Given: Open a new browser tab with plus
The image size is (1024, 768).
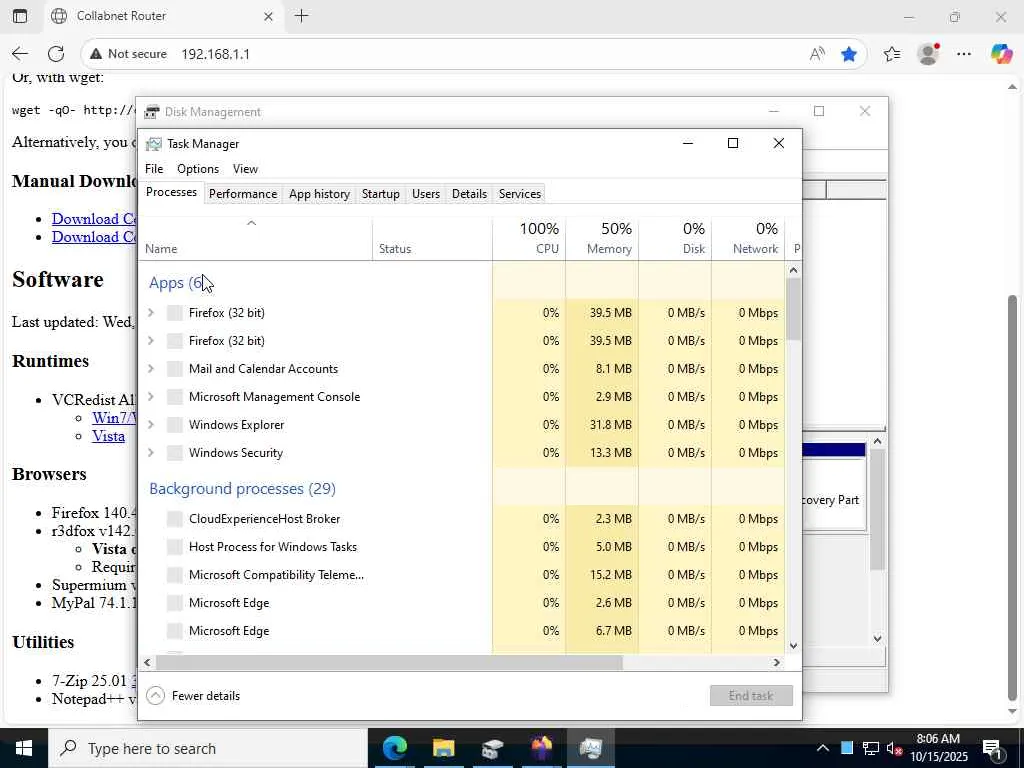Looking at the screenshot, I should [x=302, y=16].
